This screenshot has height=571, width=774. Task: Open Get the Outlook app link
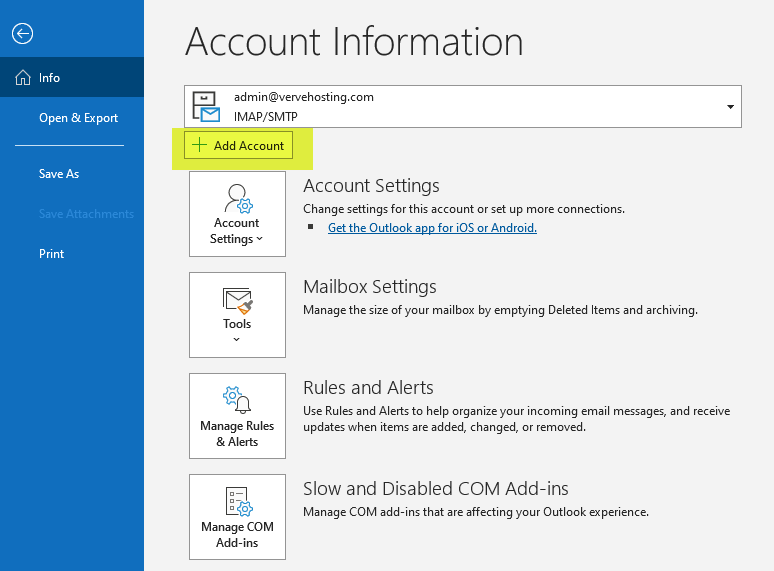[432, 228]
